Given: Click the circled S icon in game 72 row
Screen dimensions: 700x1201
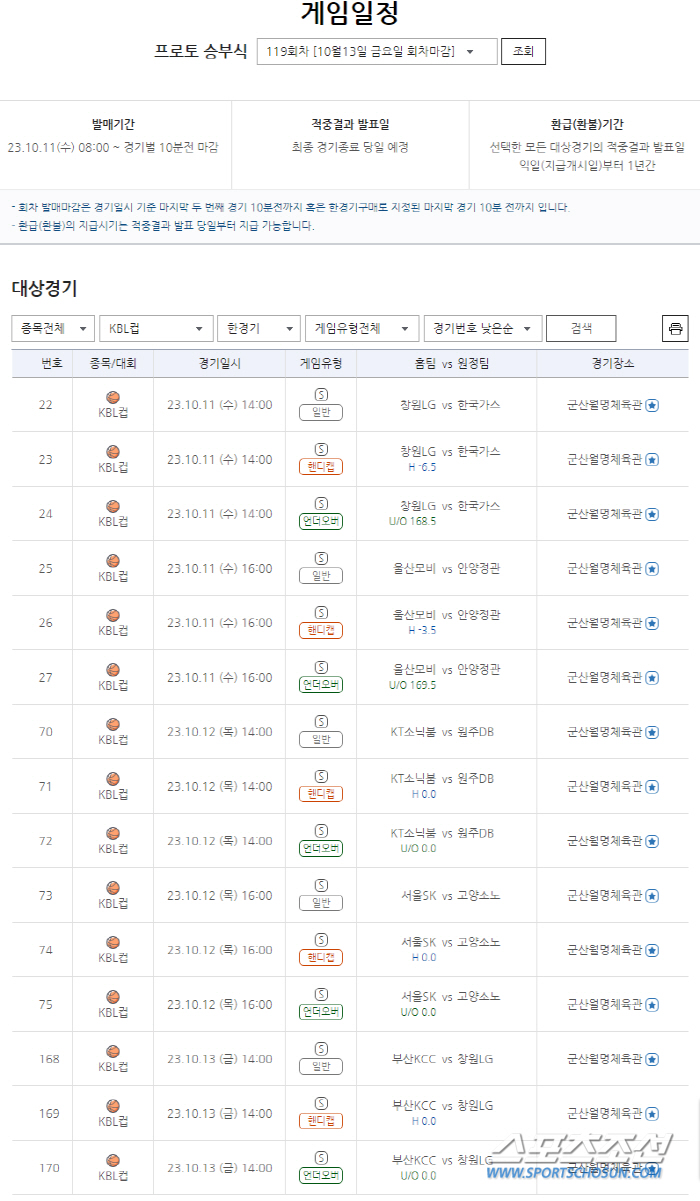Looking at the screenshot, I should (321, 831).
